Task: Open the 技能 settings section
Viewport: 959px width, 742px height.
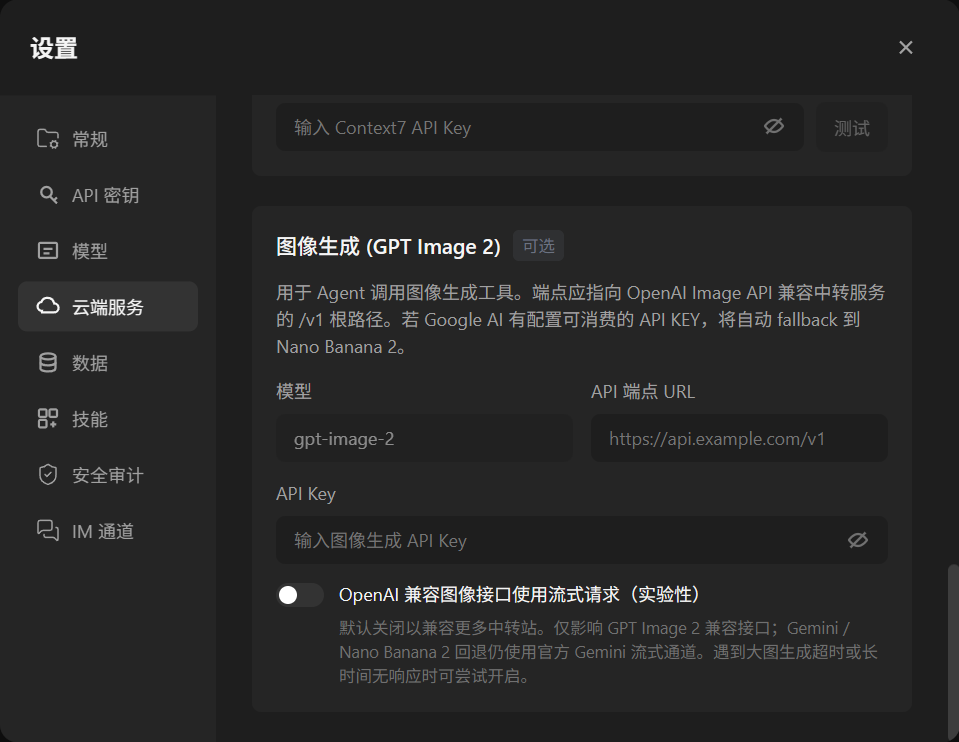Action: coord(108,419)
